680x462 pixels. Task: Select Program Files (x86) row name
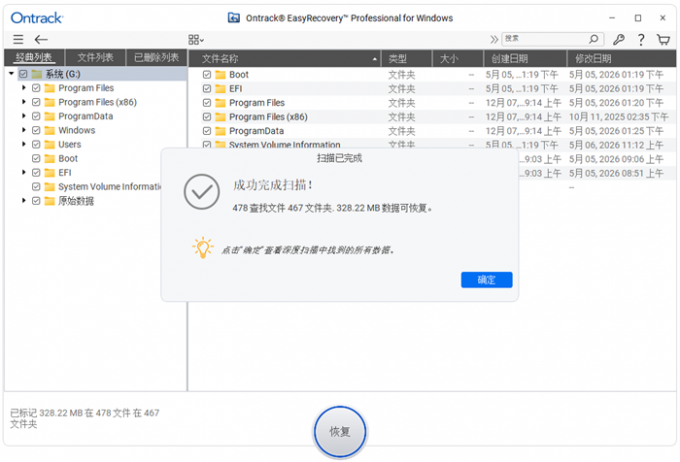tap(268, 117)
